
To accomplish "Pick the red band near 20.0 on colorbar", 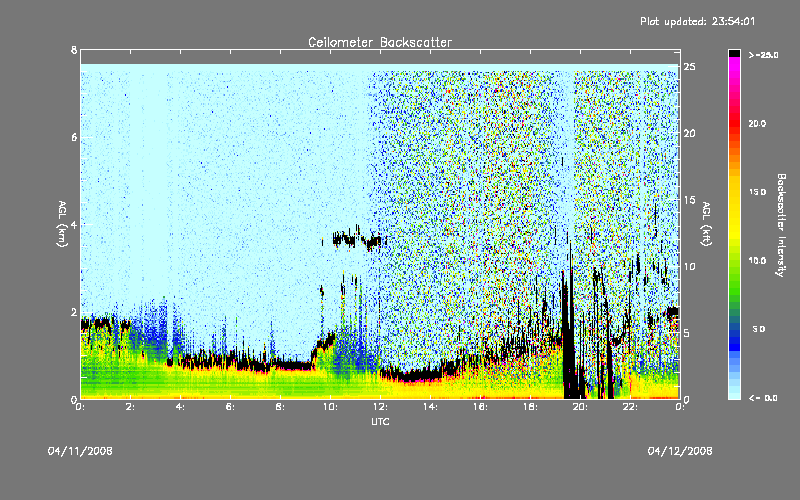I will [x=734, y=123].
